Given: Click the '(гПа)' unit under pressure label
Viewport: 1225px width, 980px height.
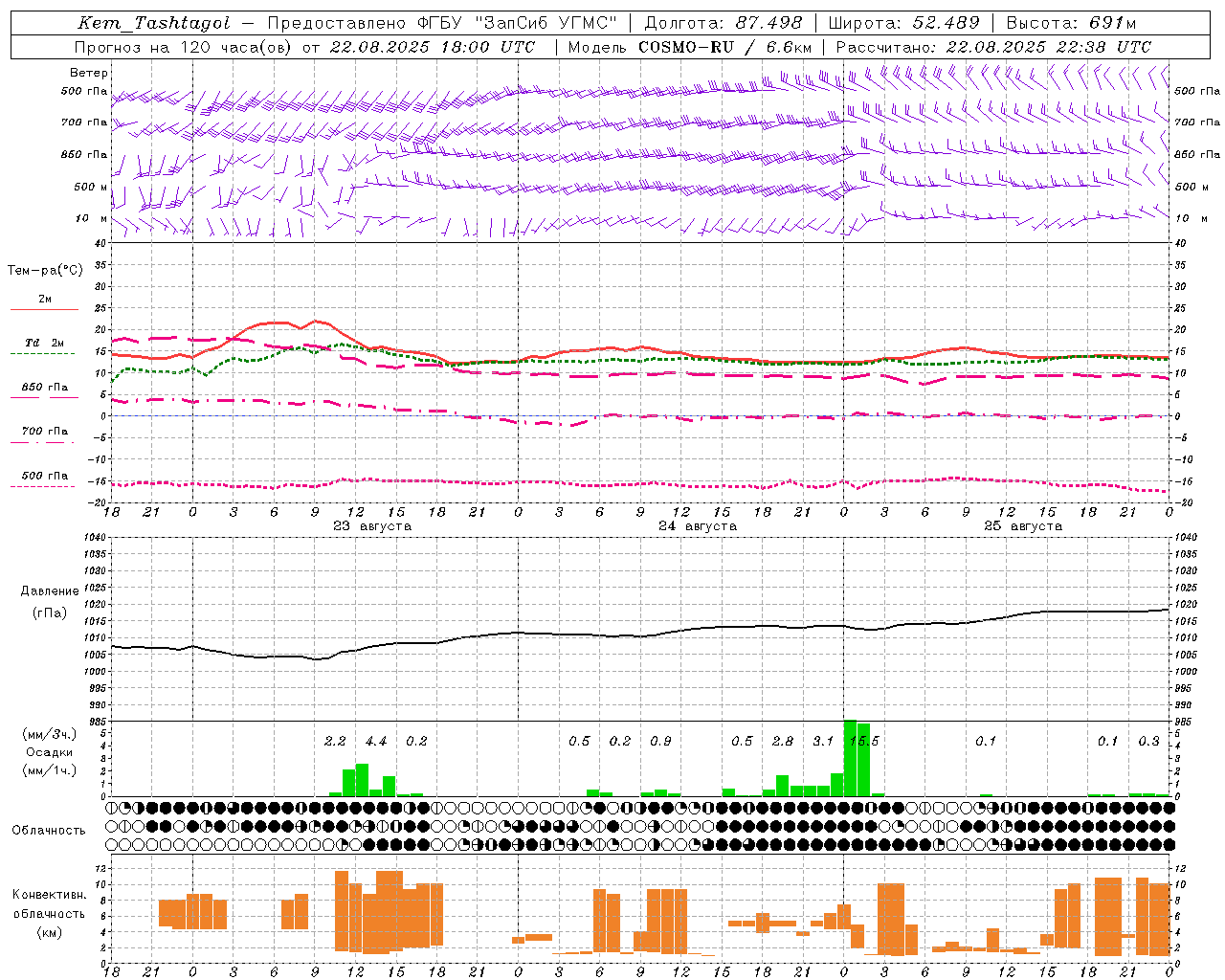Looking at the screenshot, I should [x=50, y=613].
